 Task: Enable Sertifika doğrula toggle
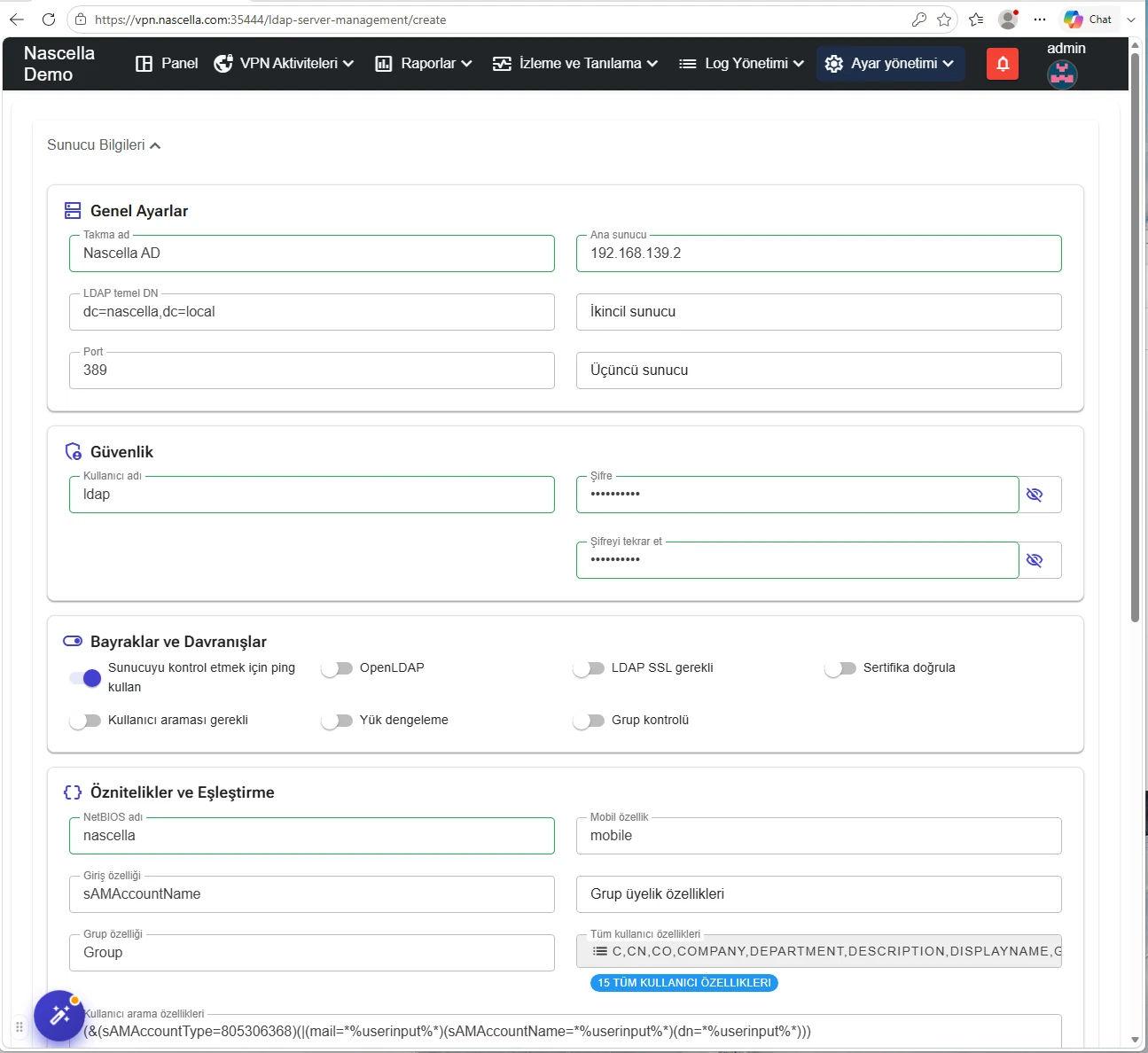(x=840, y=668)
